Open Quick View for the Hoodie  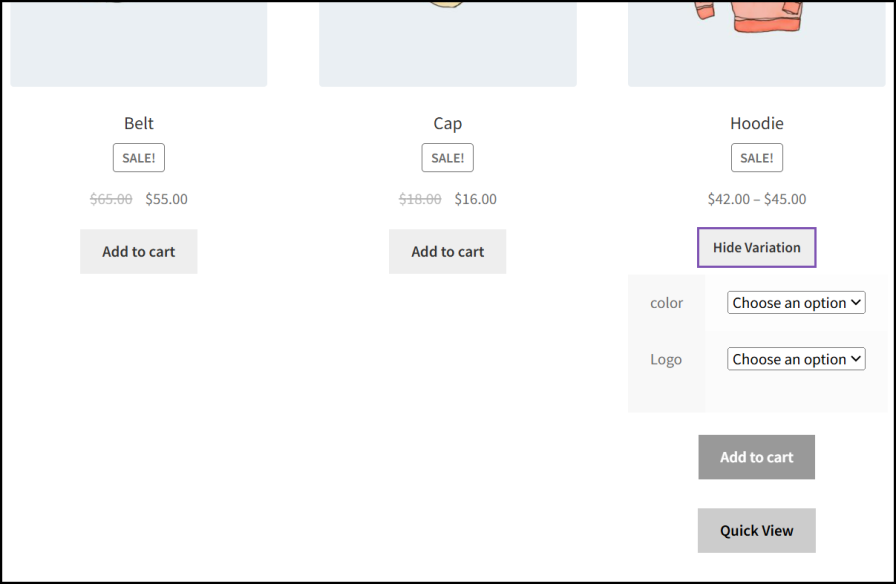pos(756,530)
